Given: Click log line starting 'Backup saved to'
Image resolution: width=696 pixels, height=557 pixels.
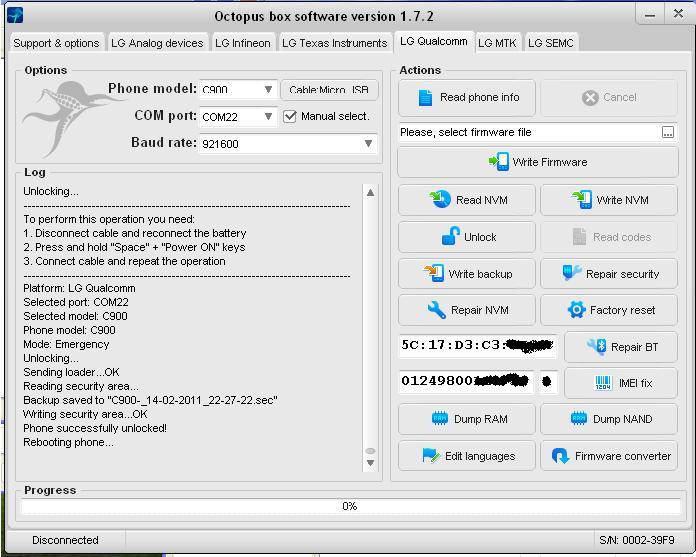Looking at the screenshot, I should click(150, 400).
